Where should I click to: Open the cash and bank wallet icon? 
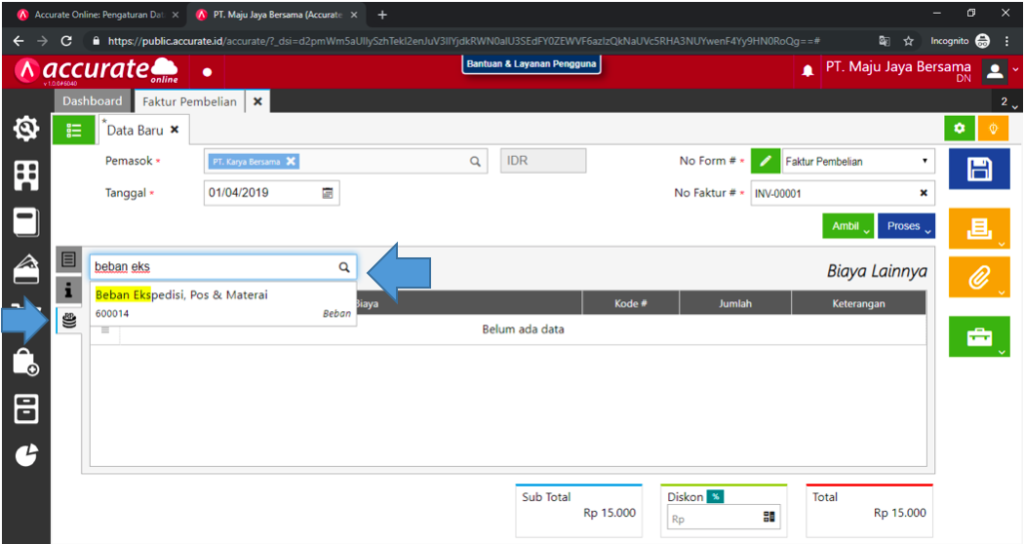[x=26, y=269]
